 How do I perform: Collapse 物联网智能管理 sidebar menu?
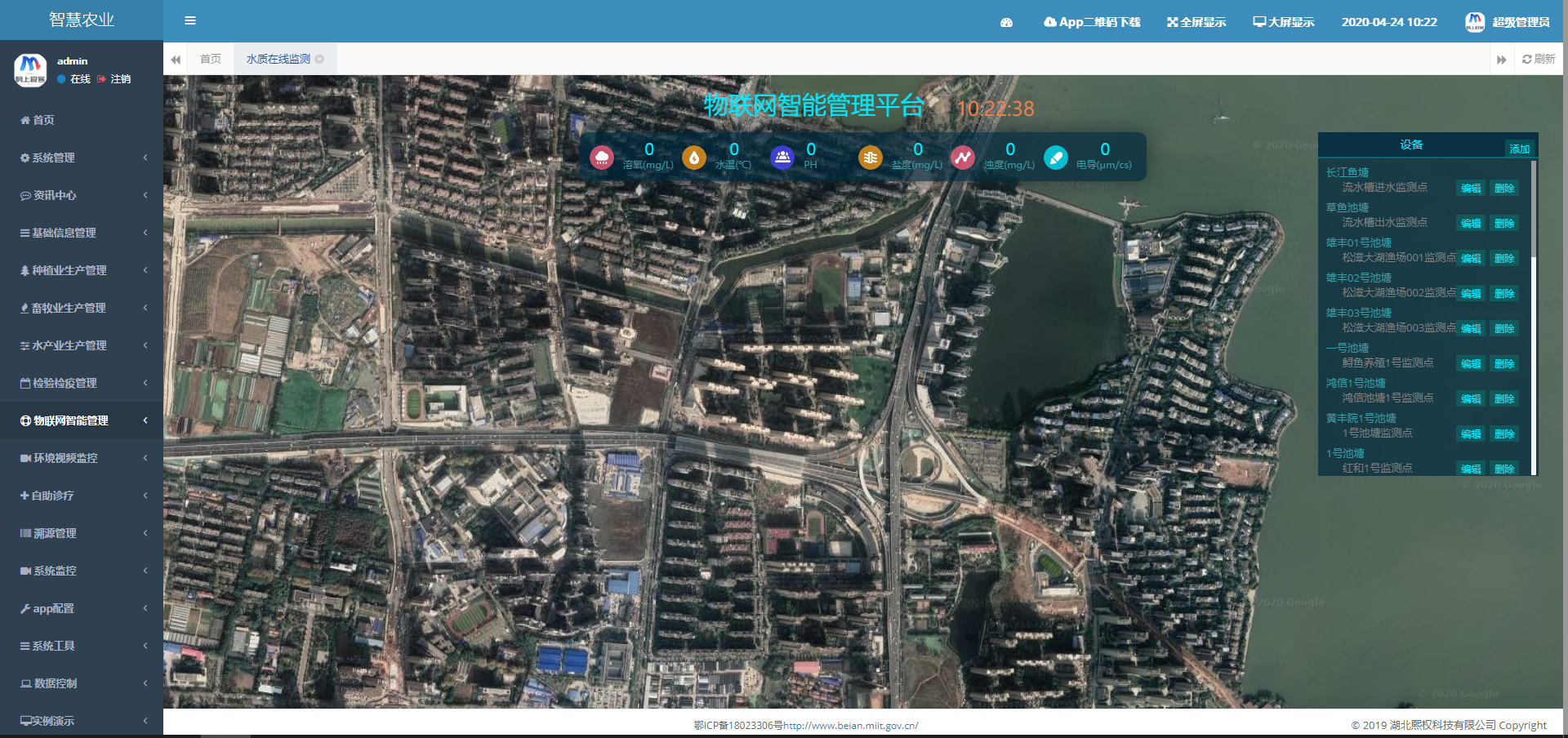82,420
